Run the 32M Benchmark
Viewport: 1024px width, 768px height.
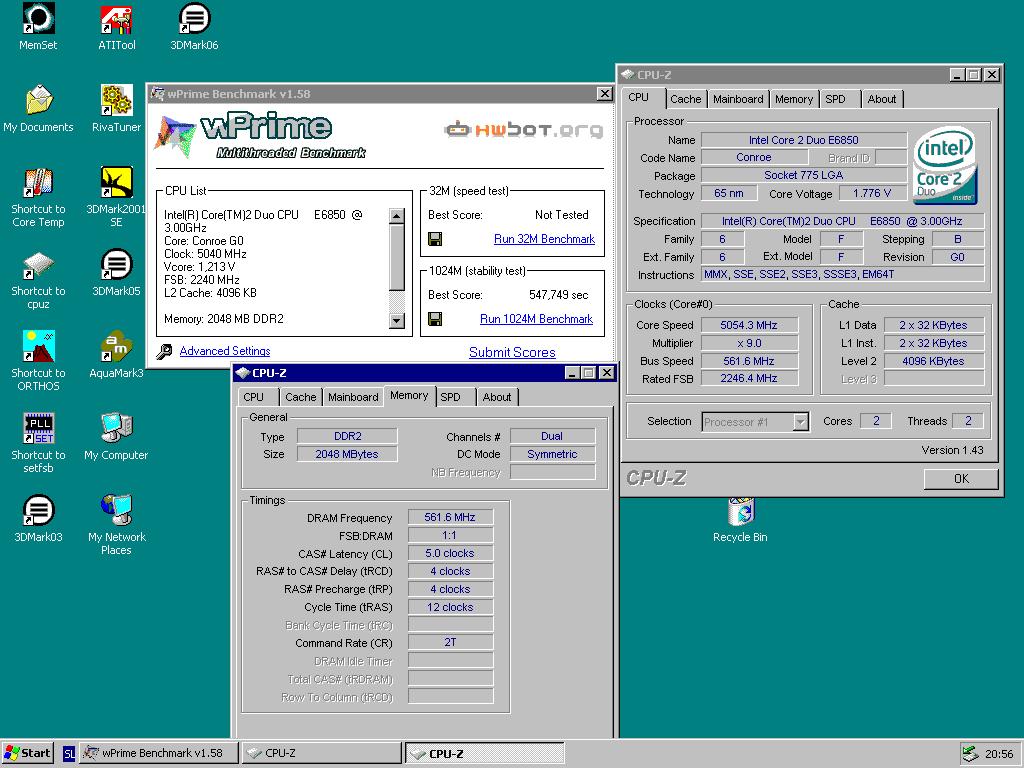click(544, 239)
